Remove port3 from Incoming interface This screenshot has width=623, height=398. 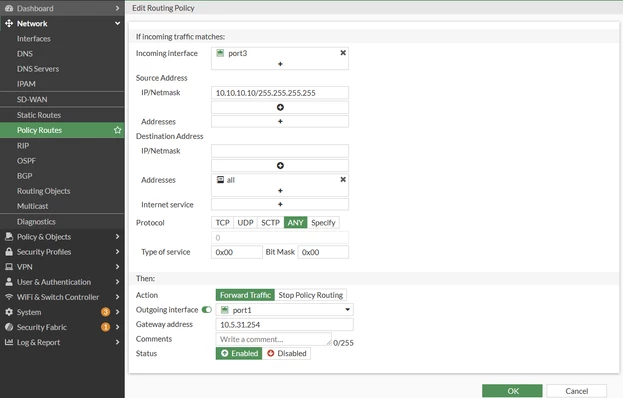click(x=343, y=53)
